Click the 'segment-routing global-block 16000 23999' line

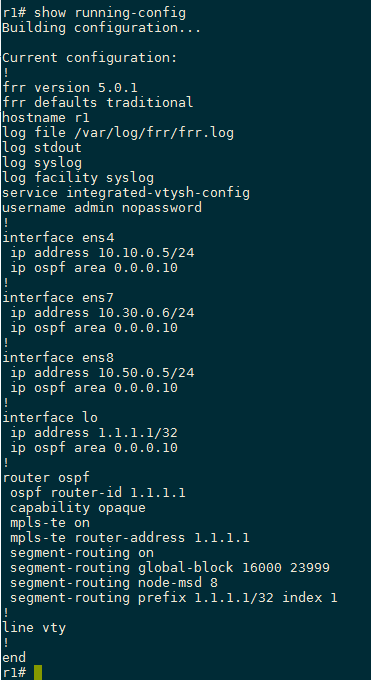170,568
